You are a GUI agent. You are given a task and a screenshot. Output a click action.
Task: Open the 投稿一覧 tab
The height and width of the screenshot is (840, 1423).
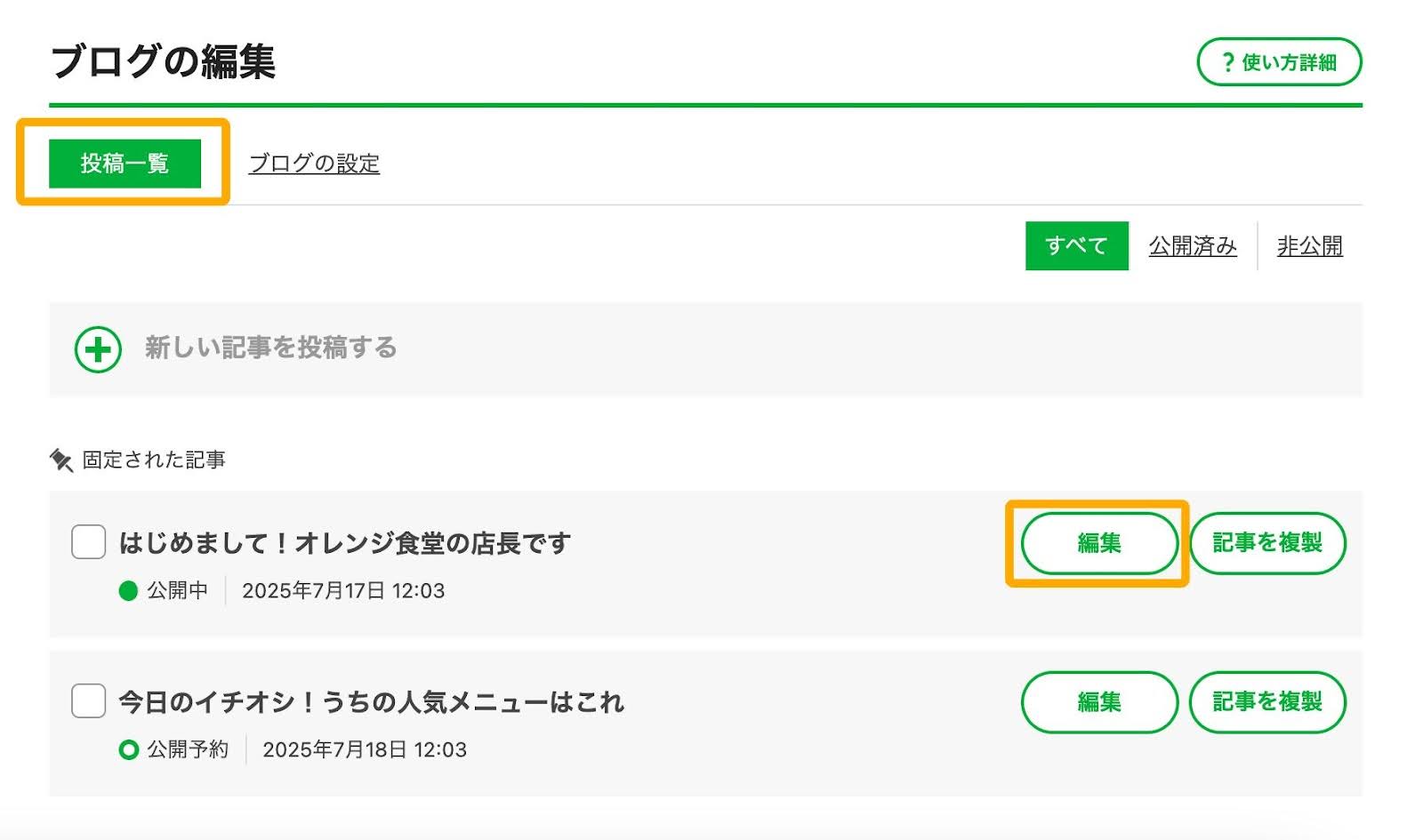[125, 164]
